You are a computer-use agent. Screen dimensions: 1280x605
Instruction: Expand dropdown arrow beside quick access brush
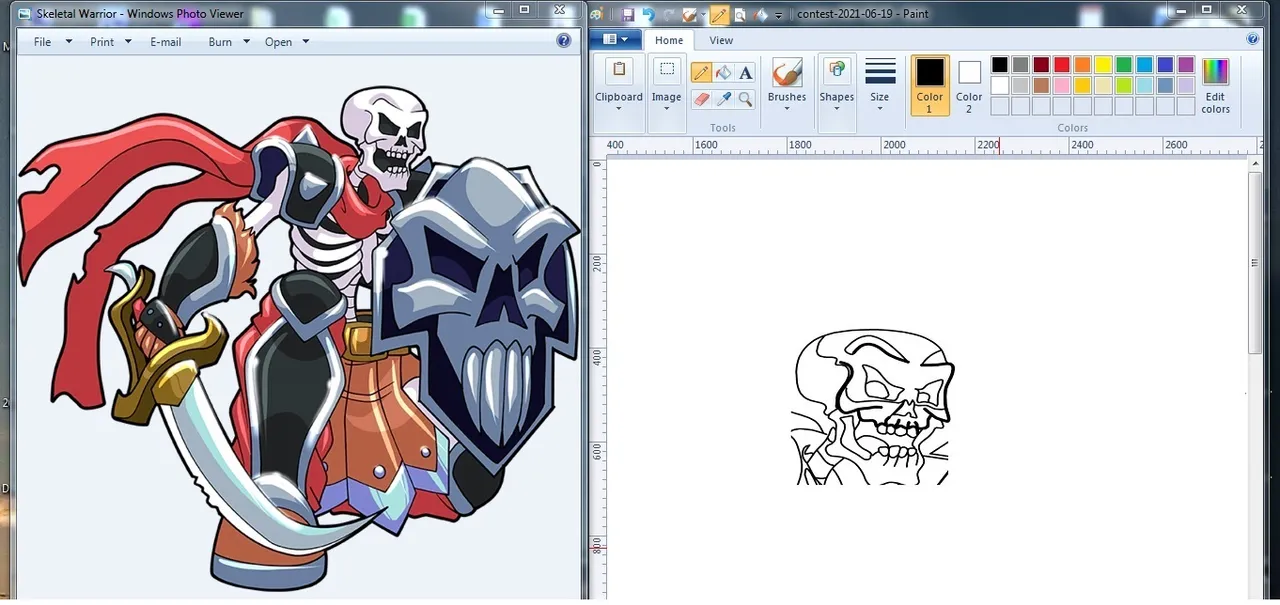pos(704,15)
